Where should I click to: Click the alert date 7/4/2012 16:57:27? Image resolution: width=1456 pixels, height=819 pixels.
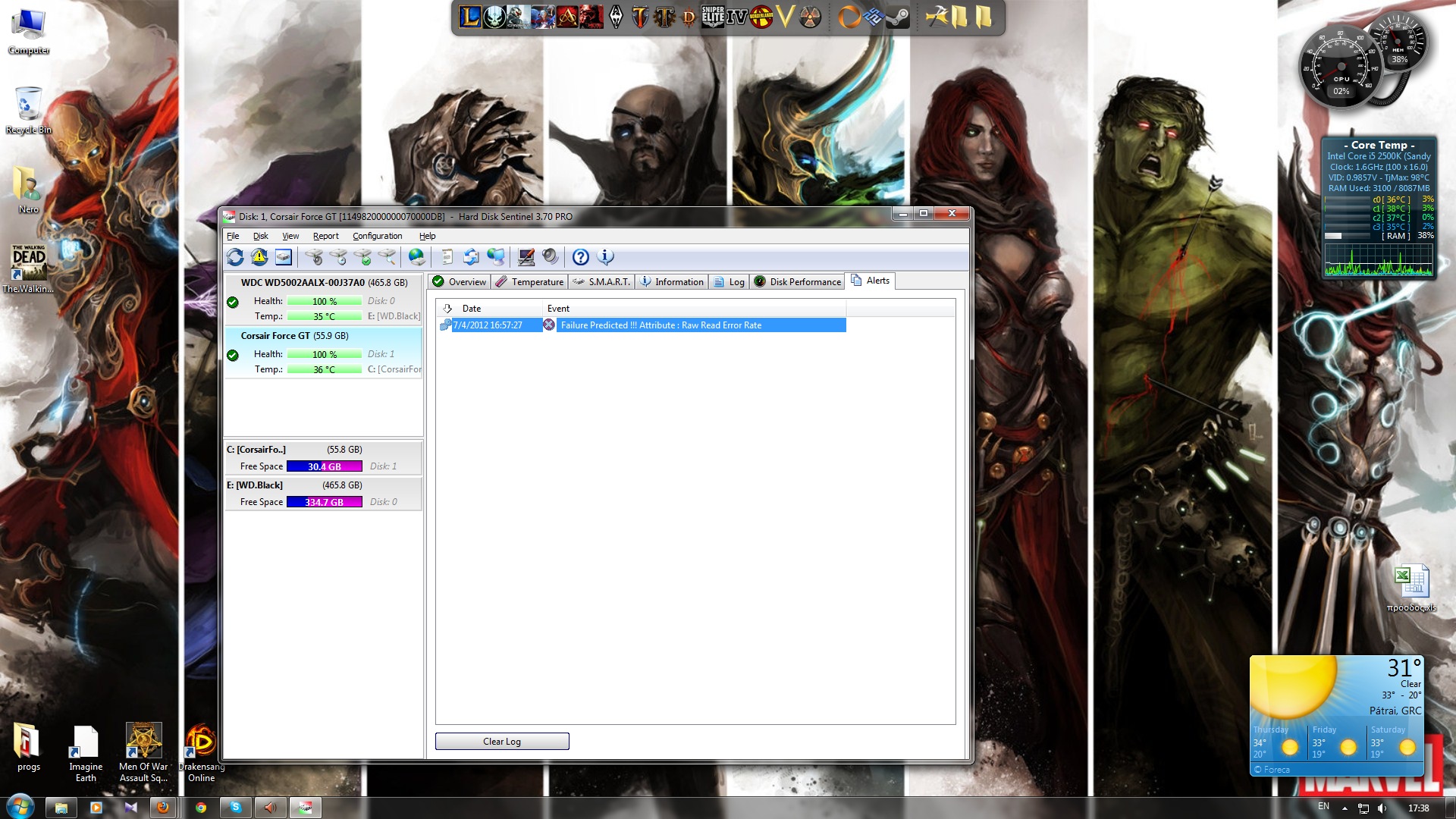click(488, 325)
